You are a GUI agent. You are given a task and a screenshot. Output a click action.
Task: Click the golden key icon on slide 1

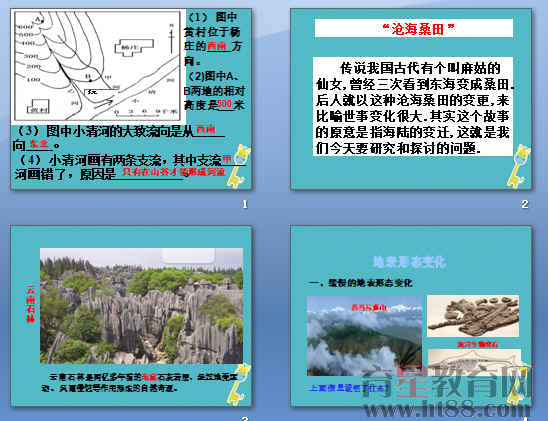pos(239,166)
